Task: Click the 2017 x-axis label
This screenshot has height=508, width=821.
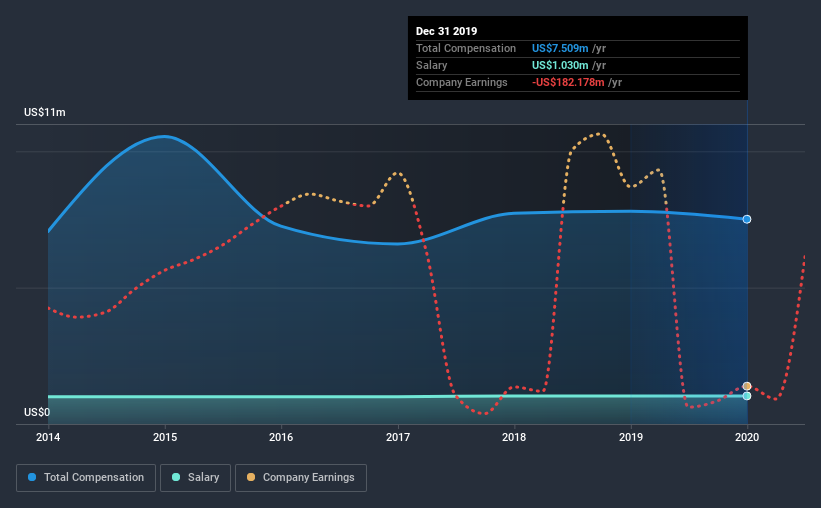Action: [398, 437]
